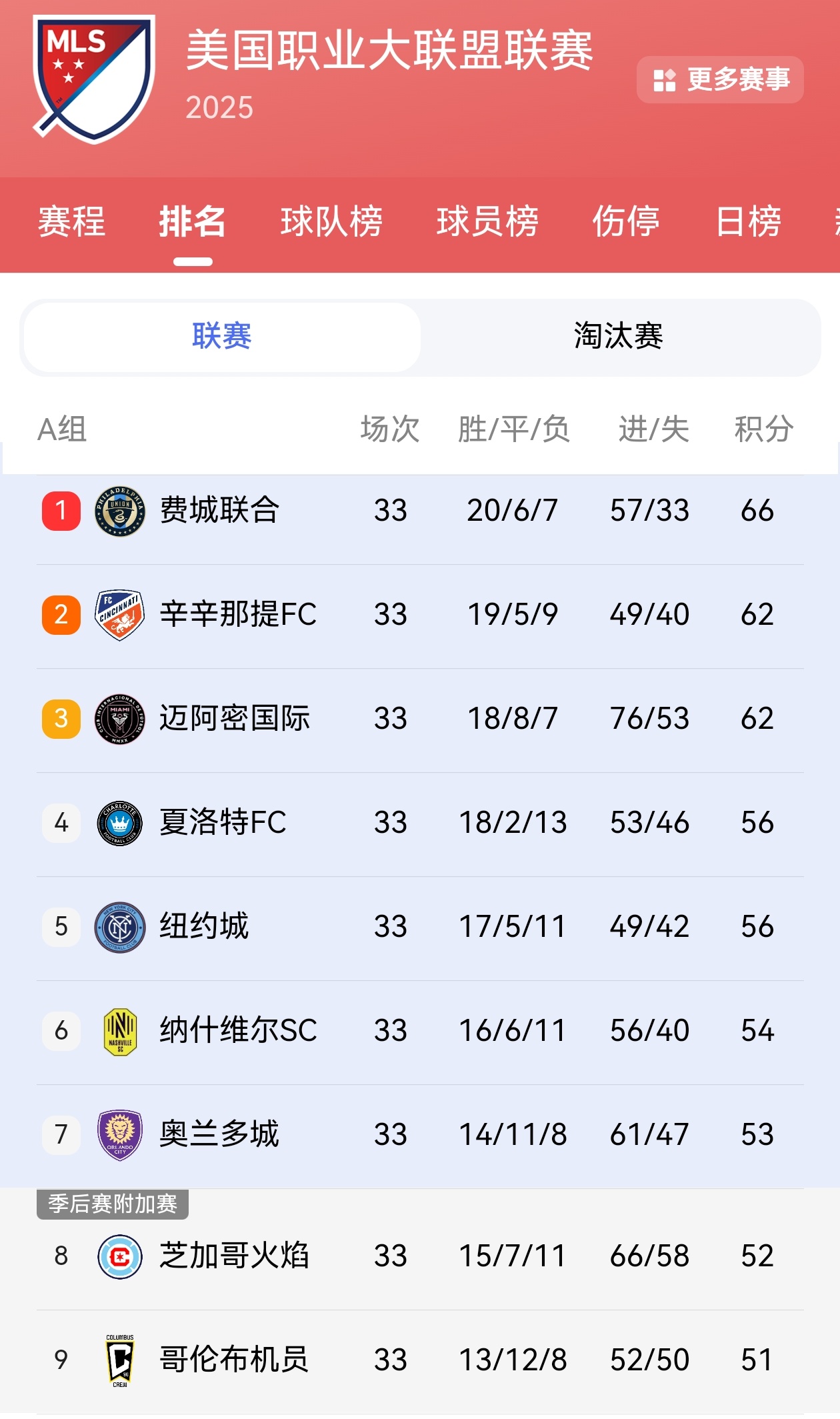Tap the Nashville SC crest icon
The image size is (840, 1419).
tap(120, 1031)
